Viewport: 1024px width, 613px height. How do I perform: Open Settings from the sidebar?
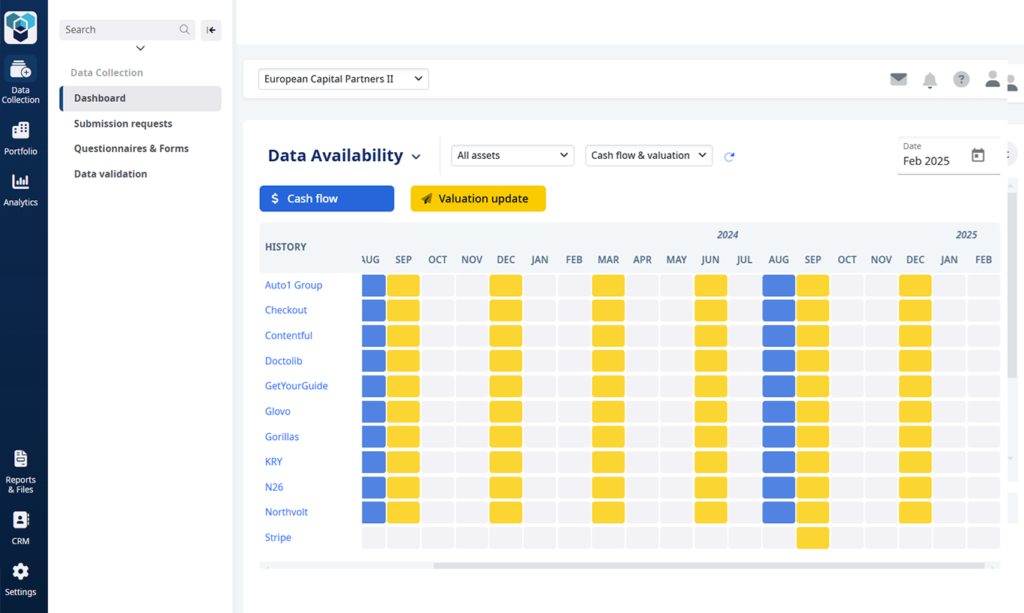[21, 577]
